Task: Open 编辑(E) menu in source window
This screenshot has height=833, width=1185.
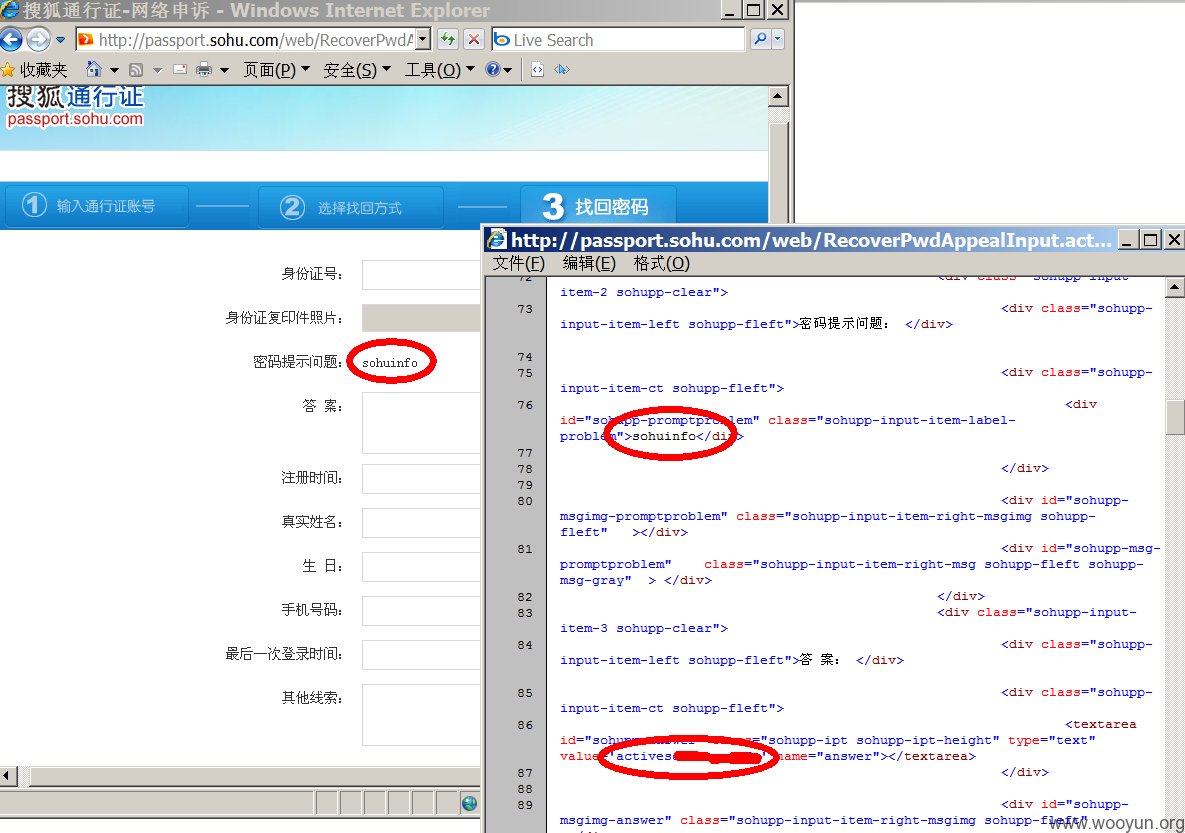Action: pyautogui.click(x=589, y=263)
